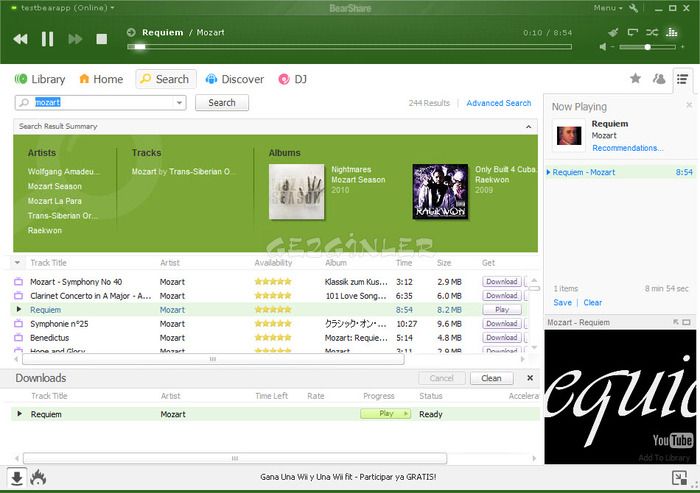Seek along the track progress bar
Screen dimensions: 700x493
click(x=349, y=46)
